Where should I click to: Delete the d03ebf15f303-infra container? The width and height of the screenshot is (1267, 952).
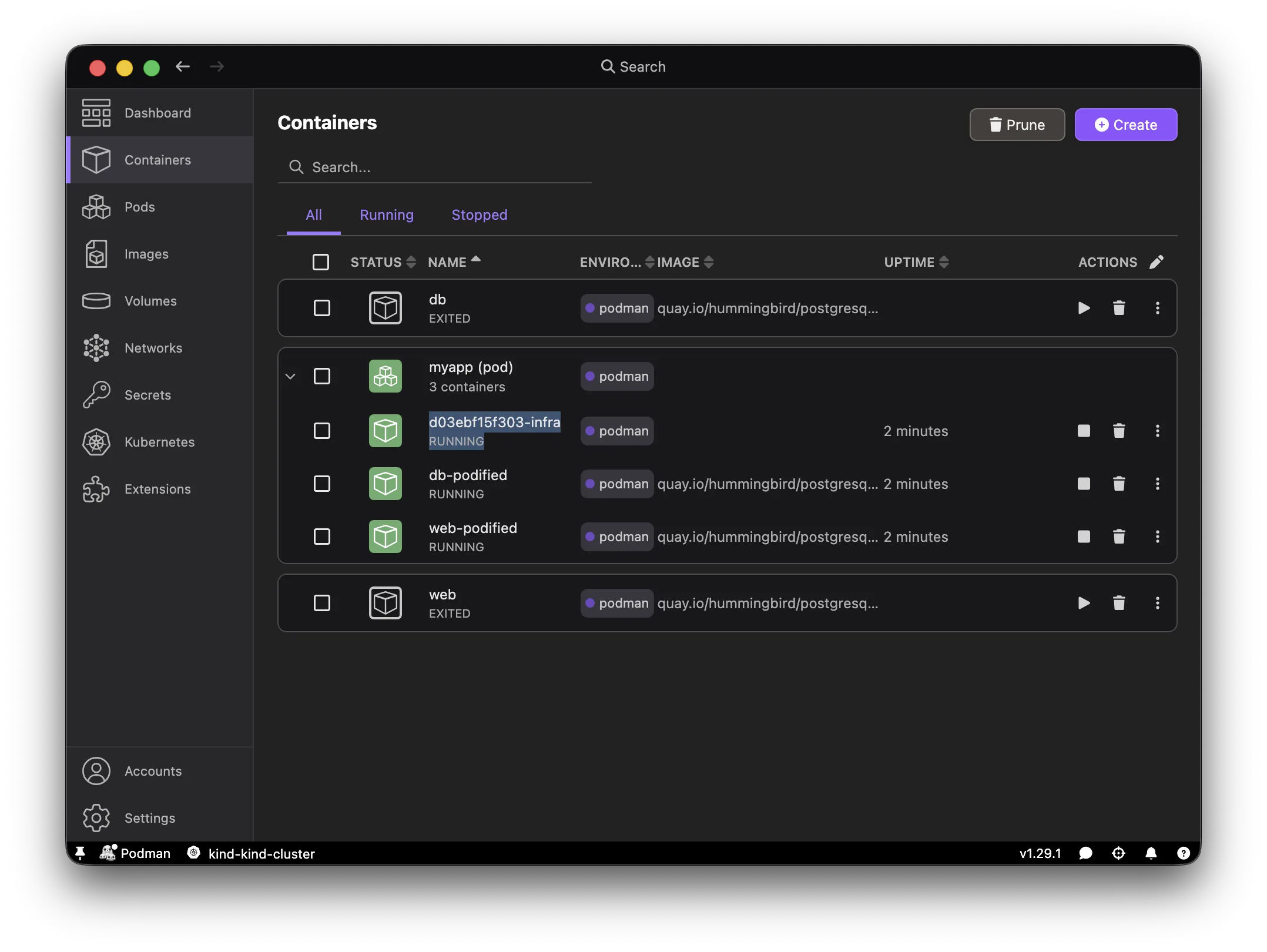coord(1119,431)
